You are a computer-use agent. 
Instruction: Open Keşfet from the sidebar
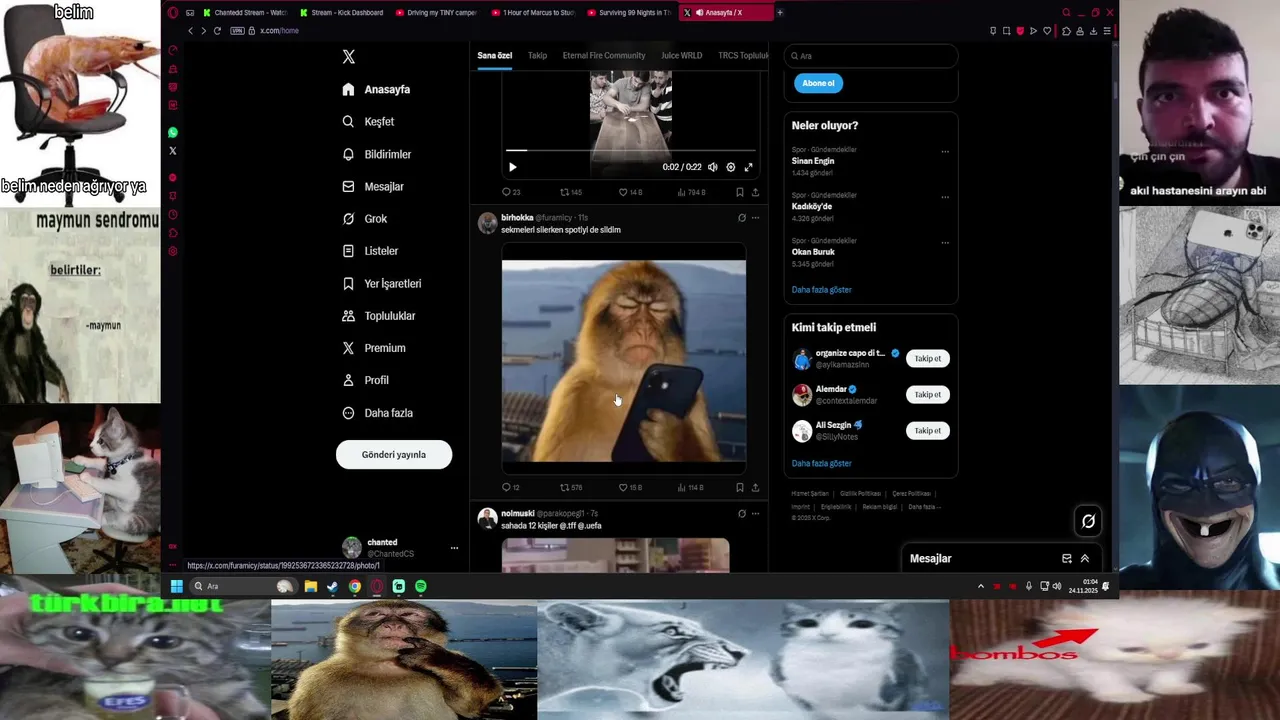pos(368,122)
